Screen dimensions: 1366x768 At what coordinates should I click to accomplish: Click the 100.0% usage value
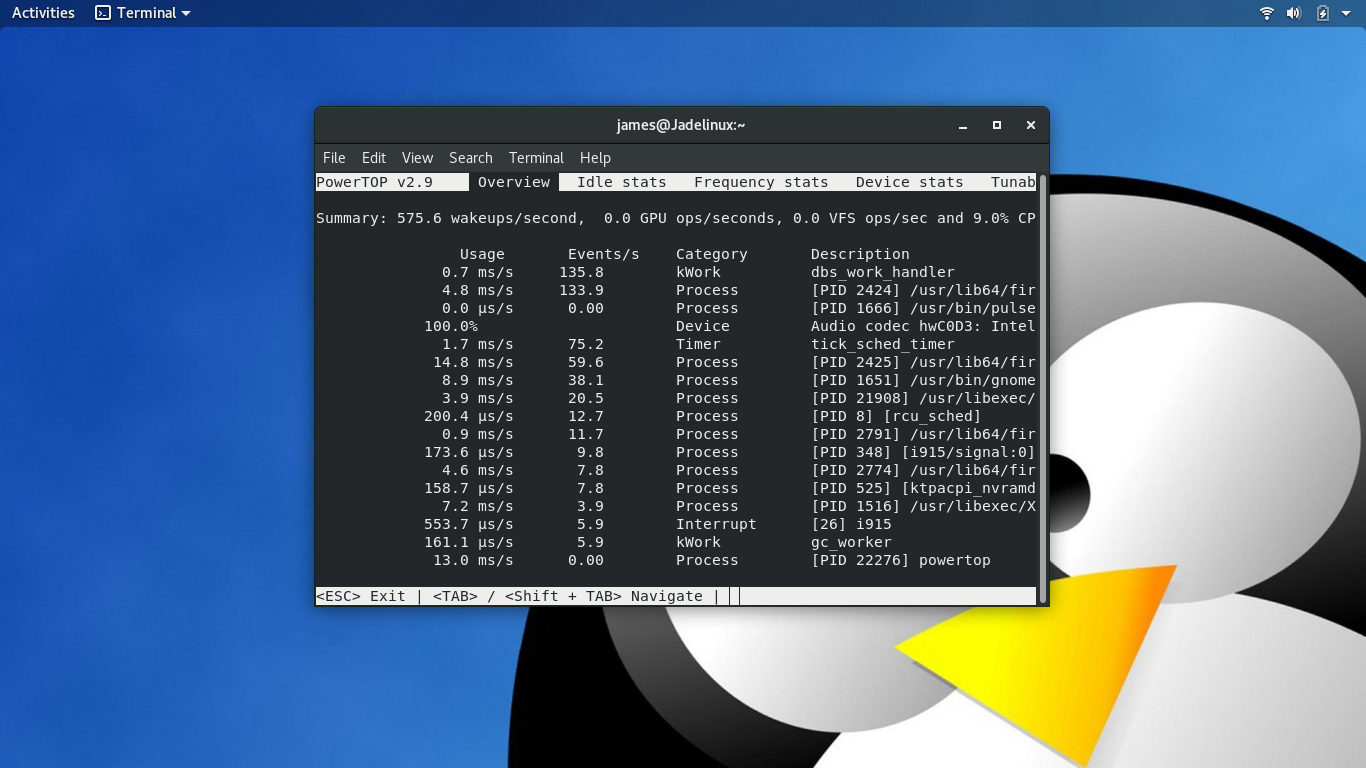tap(451, 326)
